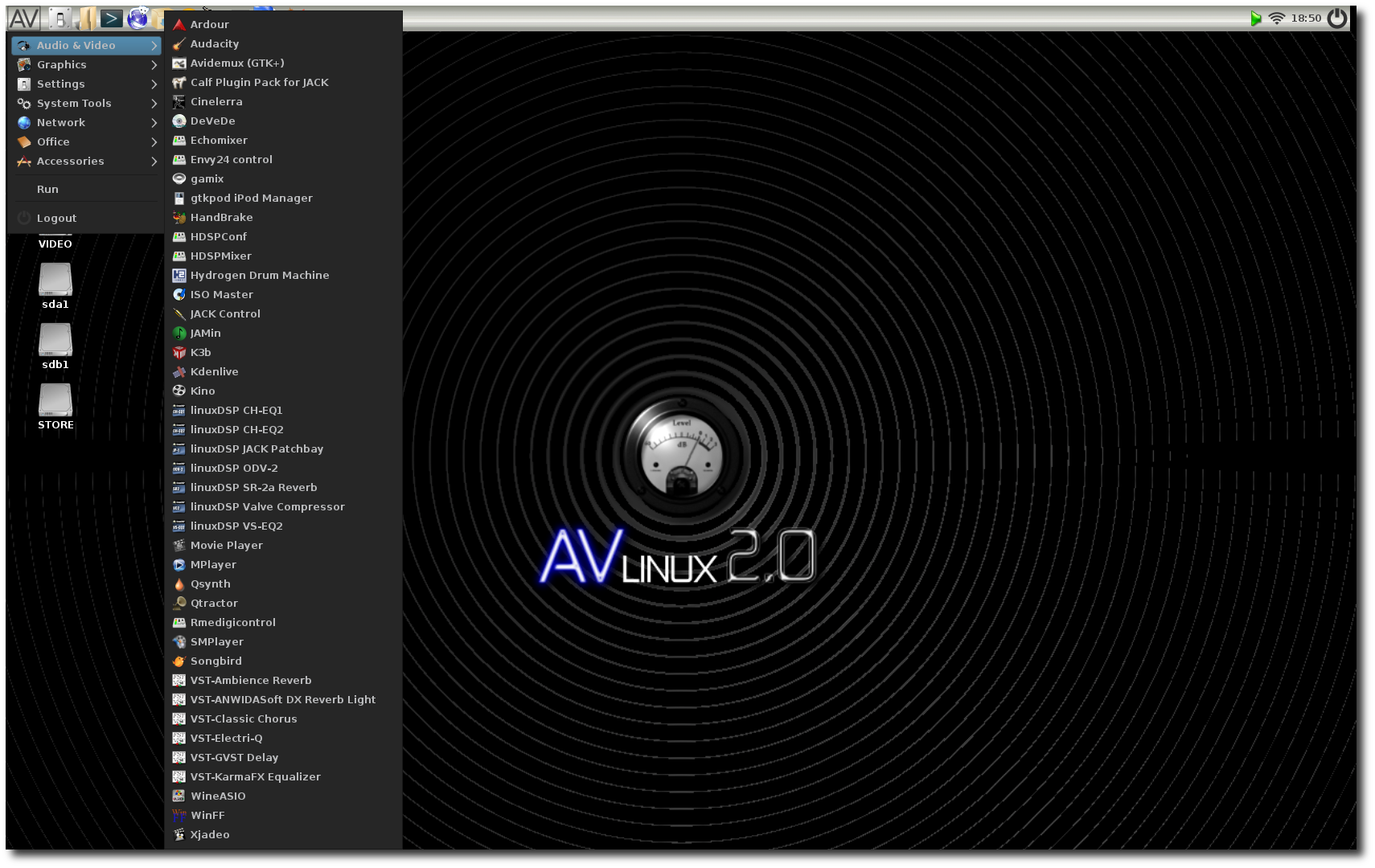The image size is (1375, 868).
Task: Start gamix from the Audio & Video list
Action: coord(283,179)
